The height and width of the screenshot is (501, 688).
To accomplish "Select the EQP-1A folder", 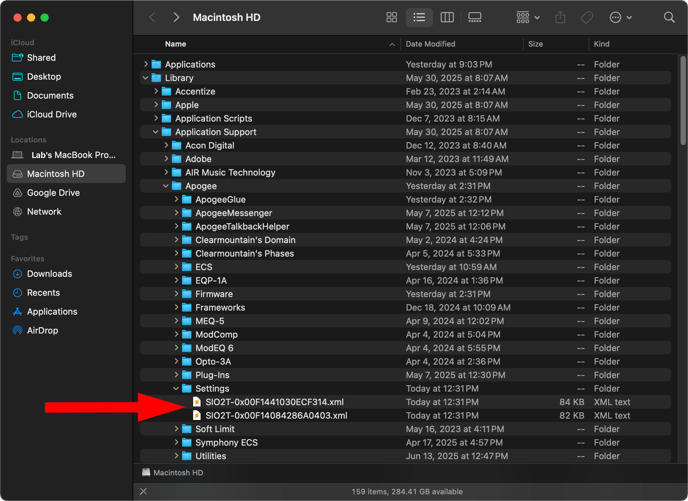I will [x=405, y=280].
